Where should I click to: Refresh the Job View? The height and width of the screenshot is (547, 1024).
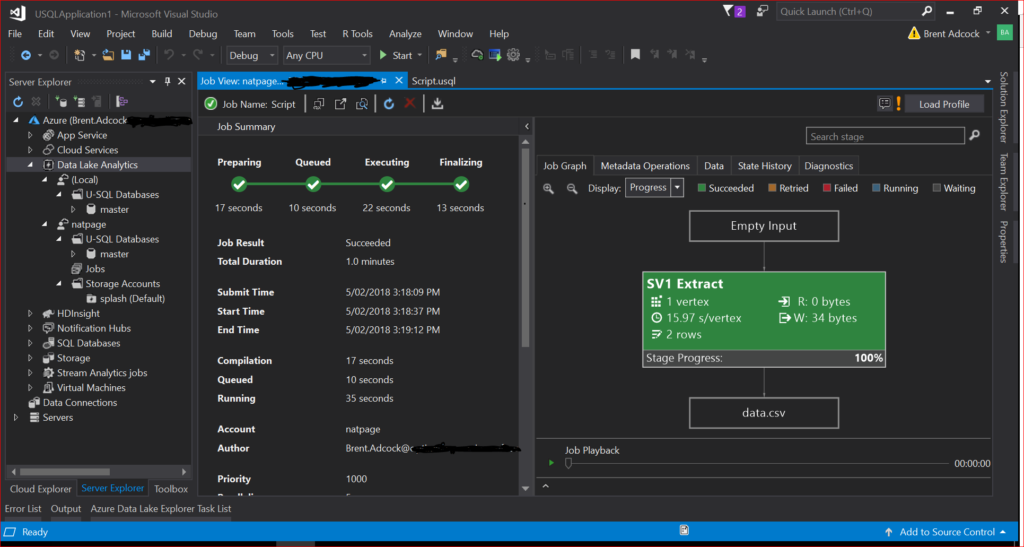tap(389, 104)
